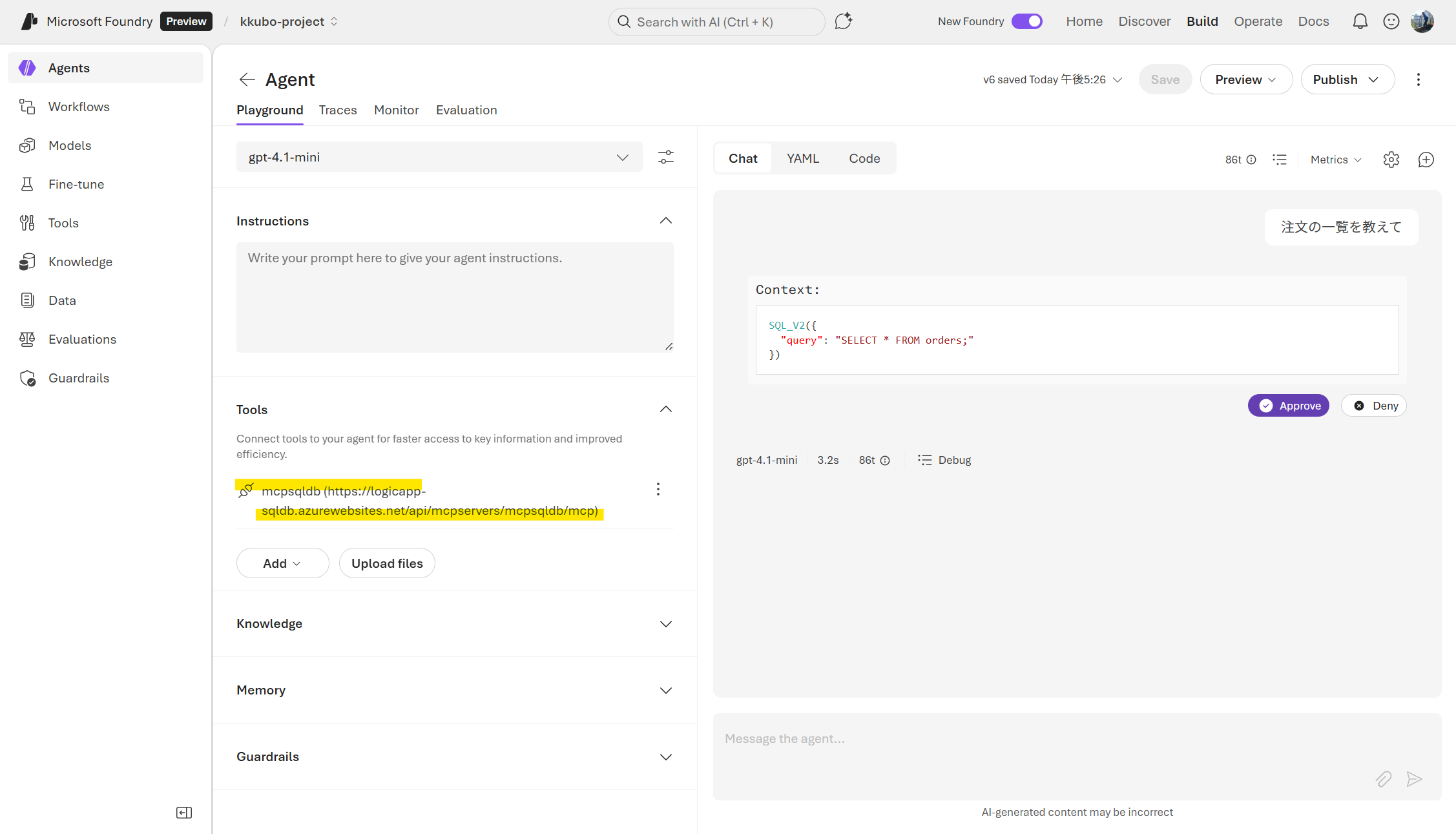The image size is (1456, 834).
Task: Open the feedback smiley icon
Action: (x=1391, y=21)
